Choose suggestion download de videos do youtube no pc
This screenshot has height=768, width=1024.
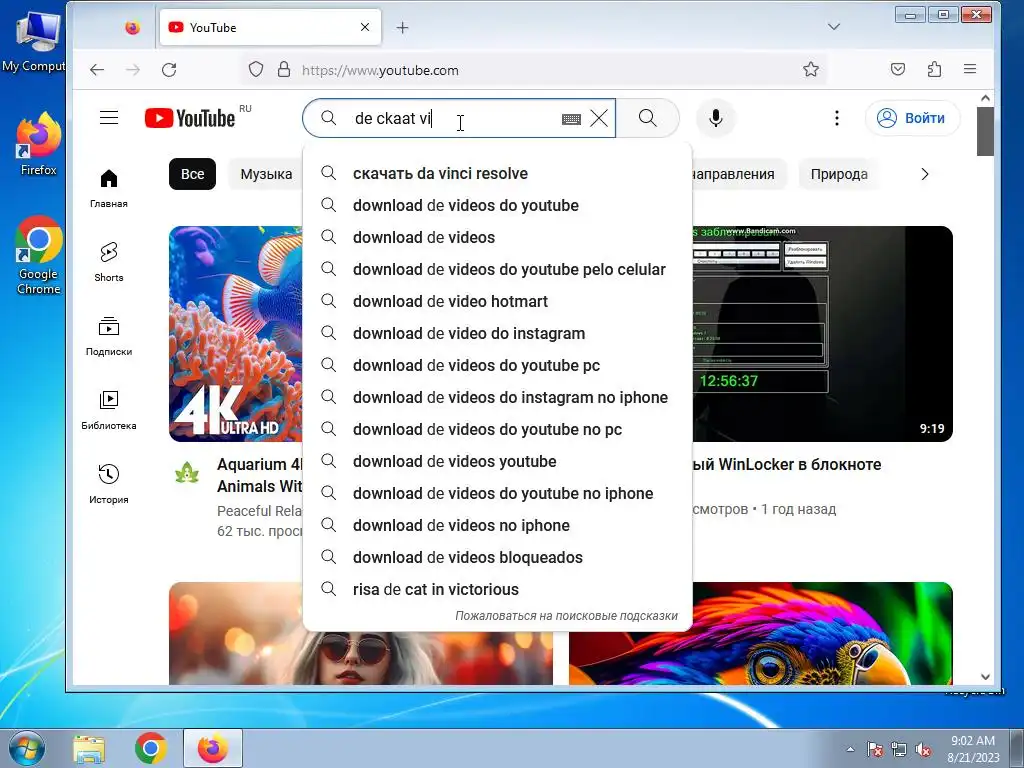498,429
